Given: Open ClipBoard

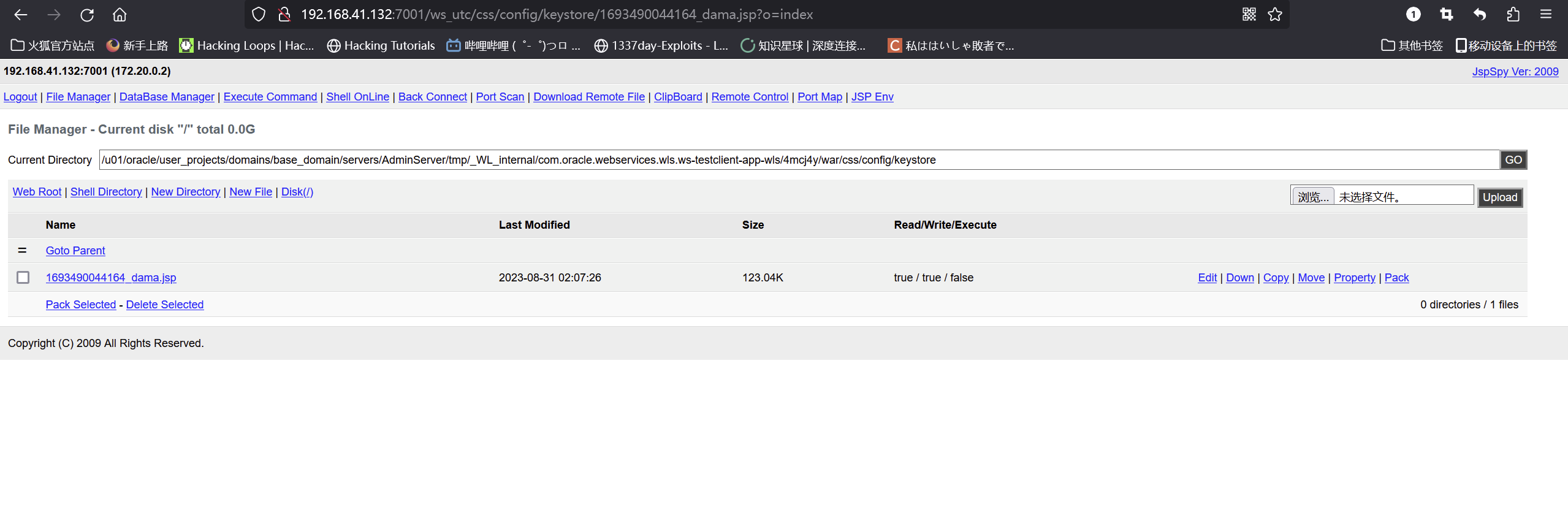Looking at the screenshot, I should pos(678,97).
